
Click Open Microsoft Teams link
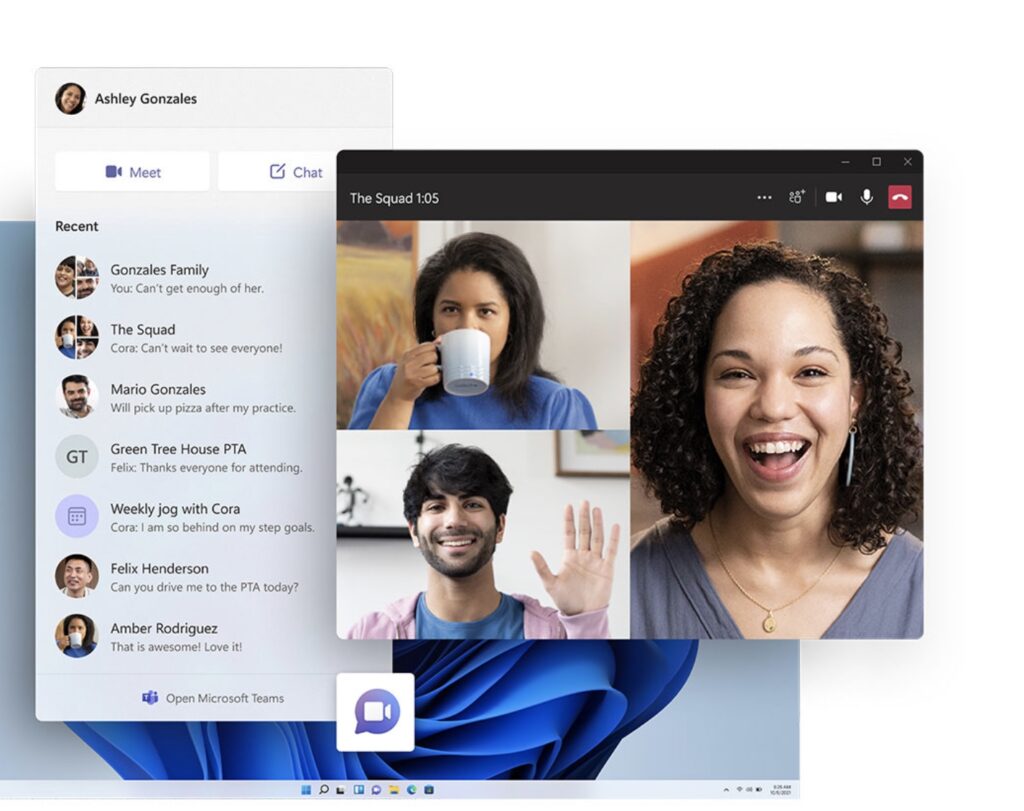(213, 698)
